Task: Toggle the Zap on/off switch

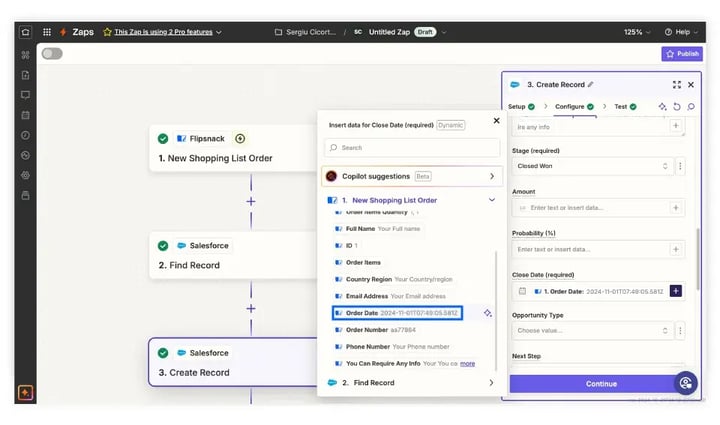Action: click(x=52, y=54)
